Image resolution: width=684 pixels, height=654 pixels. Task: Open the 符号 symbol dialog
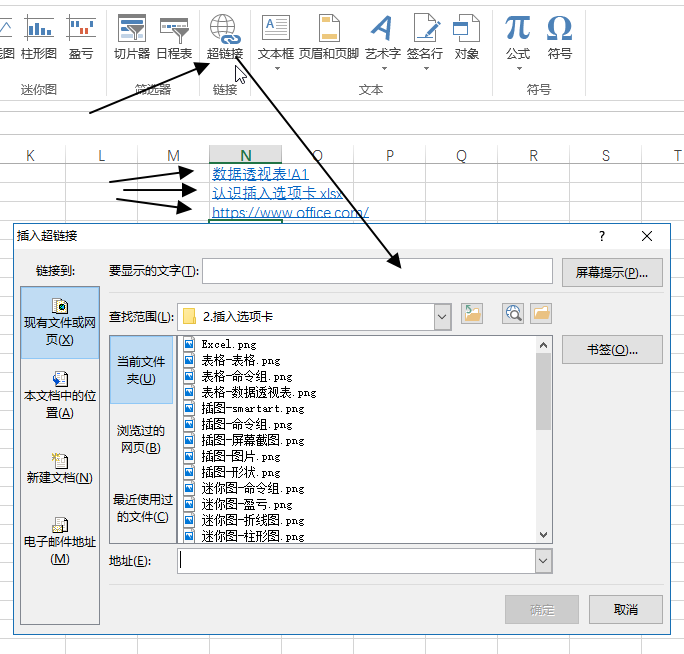tap(560, 36)
